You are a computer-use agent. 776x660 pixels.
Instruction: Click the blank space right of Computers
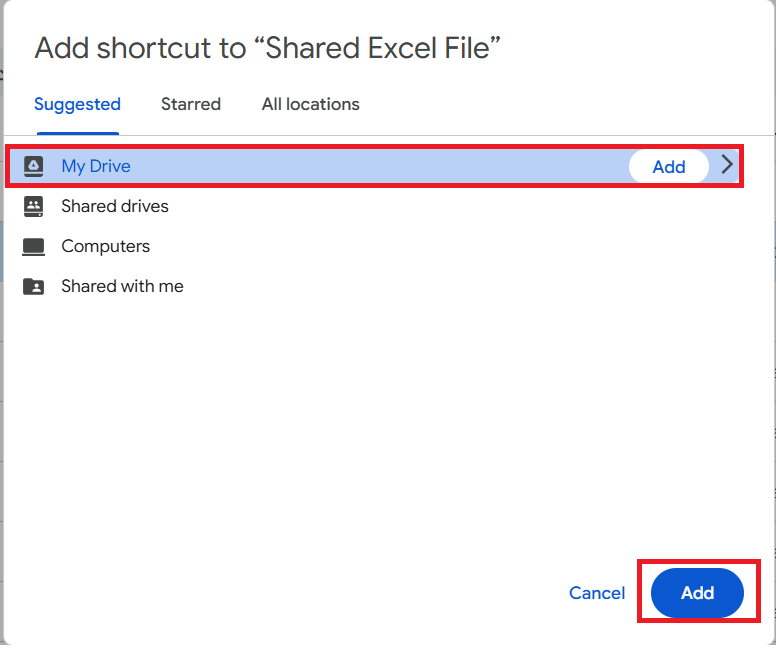click(x=450, y=246)
